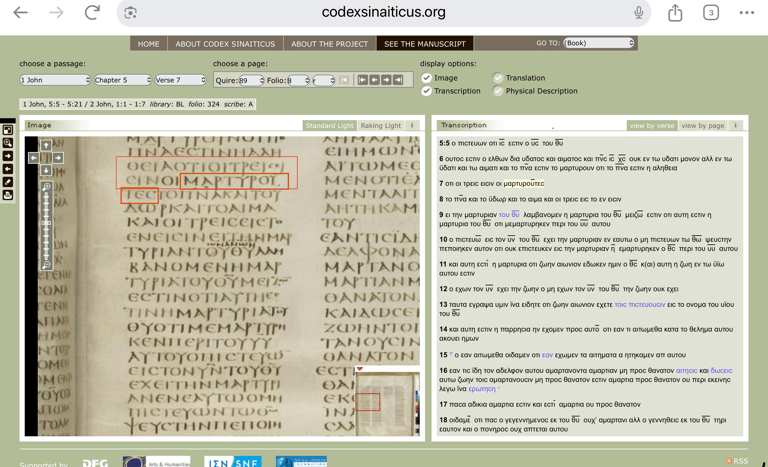Click the browser forward arrow

[56, 12]
